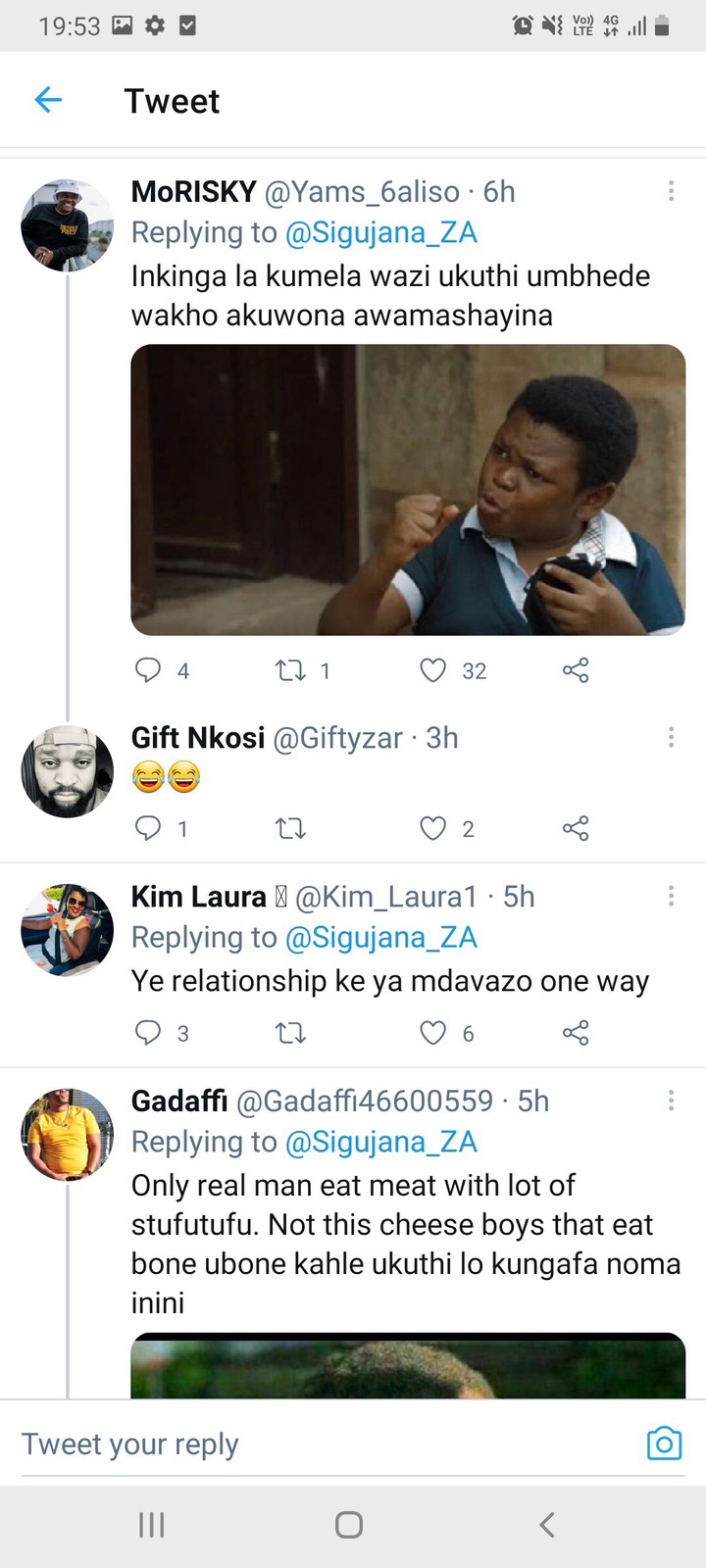Open more options on MoRISKY's tweet
The height and width of the screenshot is (1568, 706).
pyautogui.click(x=671, y=191)
